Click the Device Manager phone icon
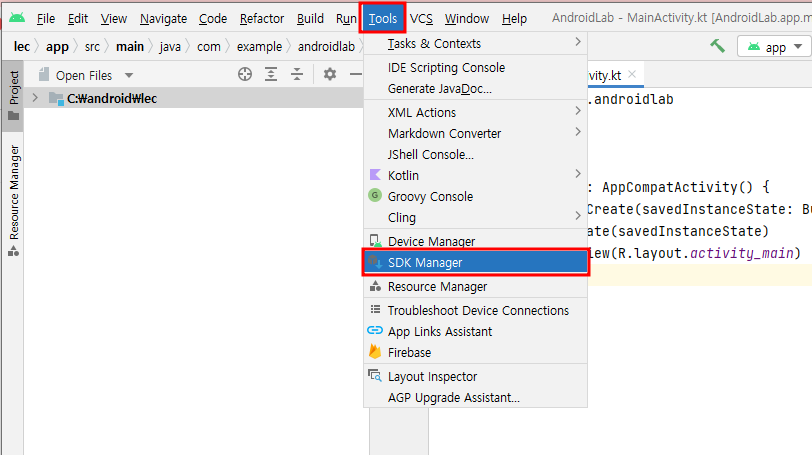Image resolution: width=812 pixels, height=455 pixels. [375, 241]
